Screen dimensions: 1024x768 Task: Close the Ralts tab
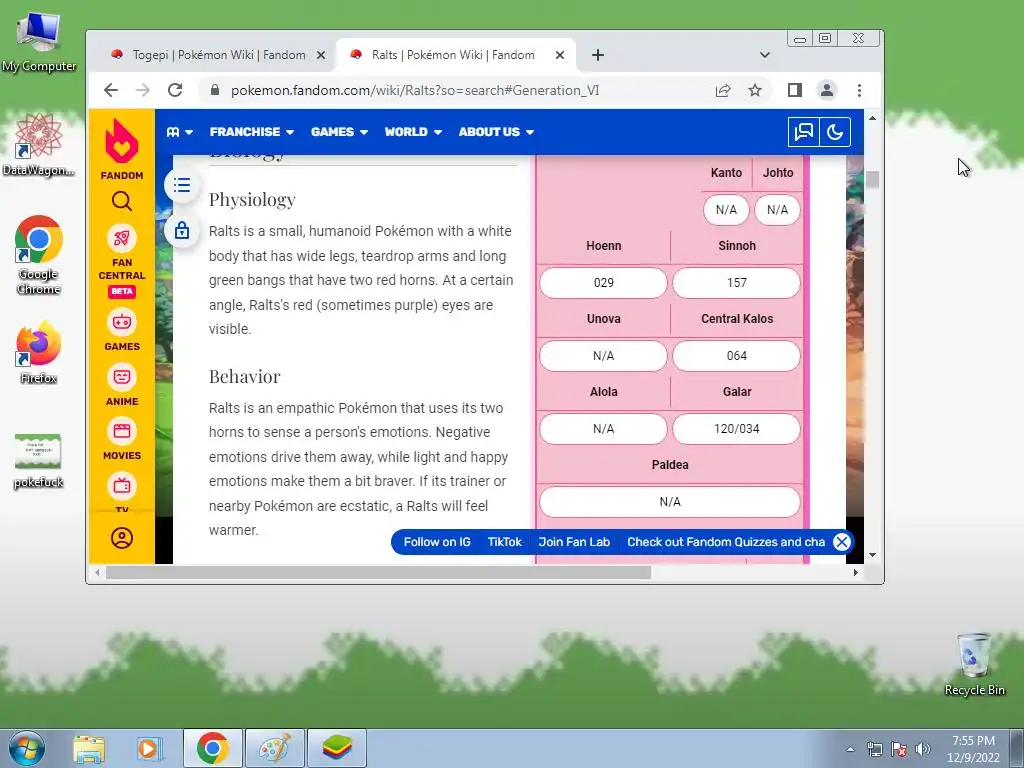click(560, 56)
